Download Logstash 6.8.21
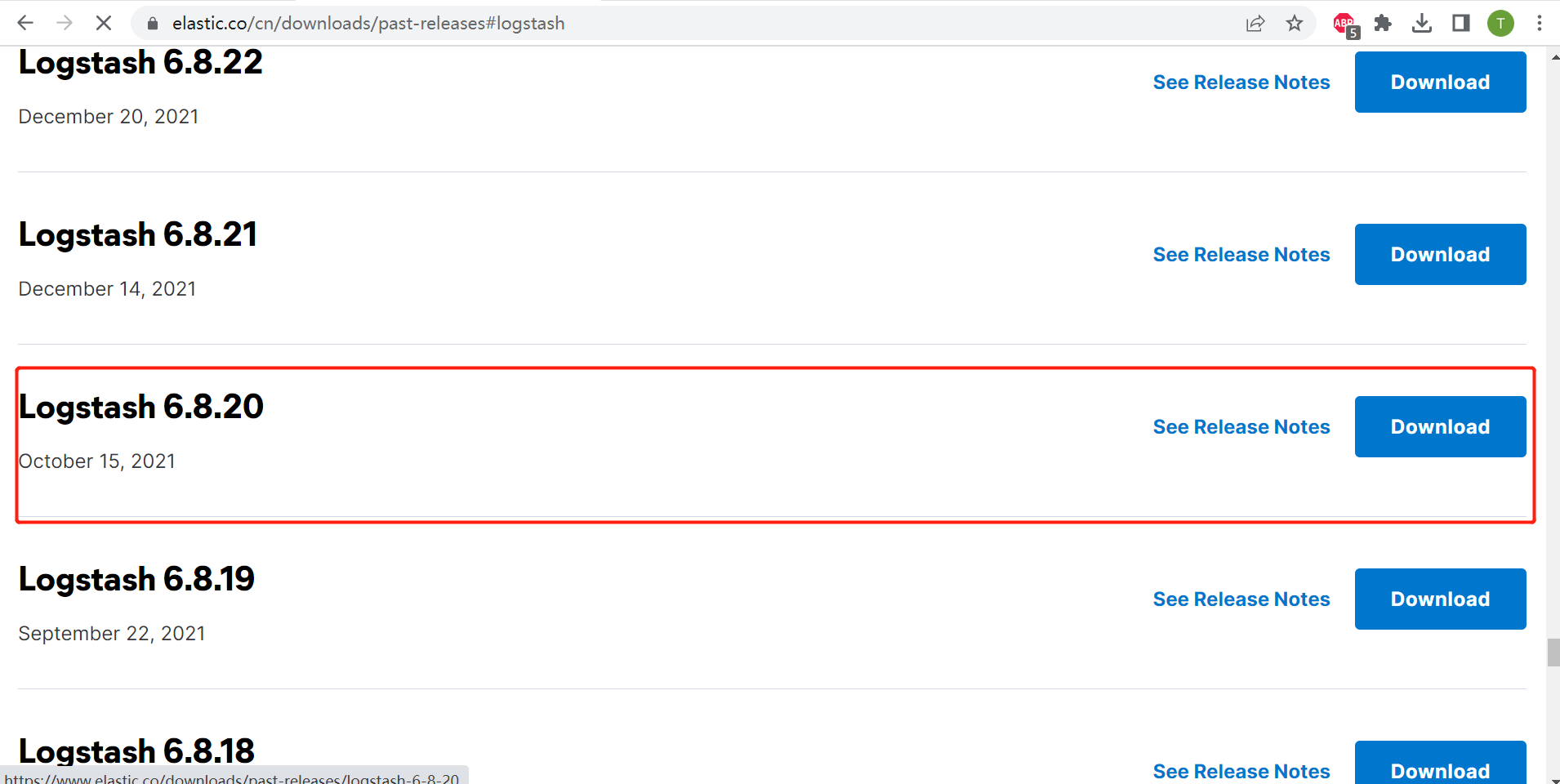 pos(1440,254)
